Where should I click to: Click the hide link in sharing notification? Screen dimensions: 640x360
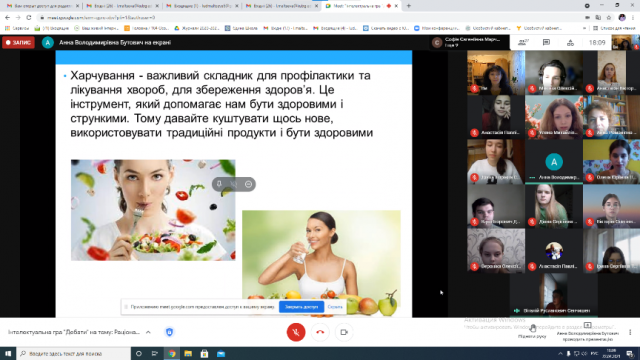335,307
